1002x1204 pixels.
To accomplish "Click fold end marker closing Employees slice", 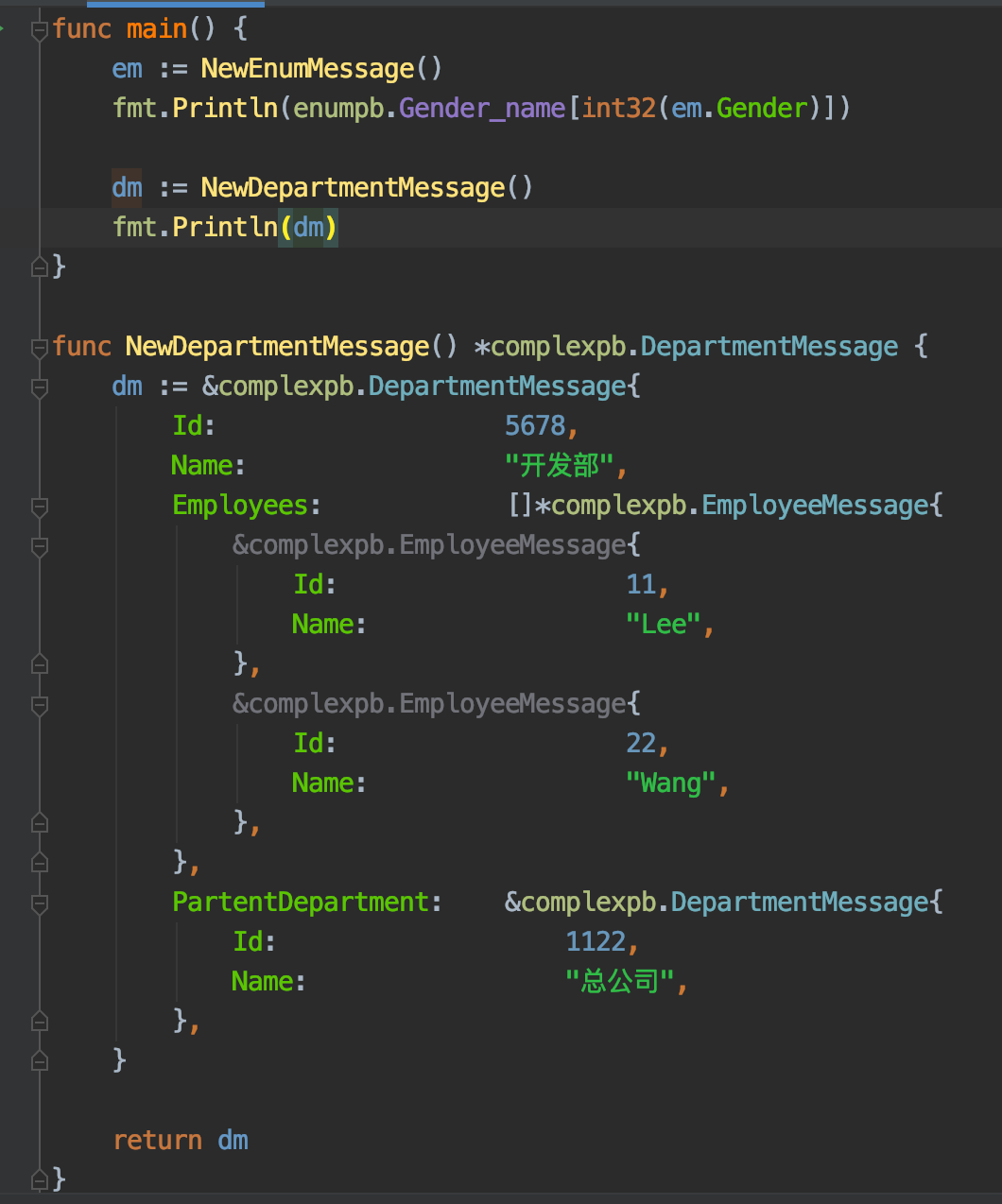I will tap(40, 863).
